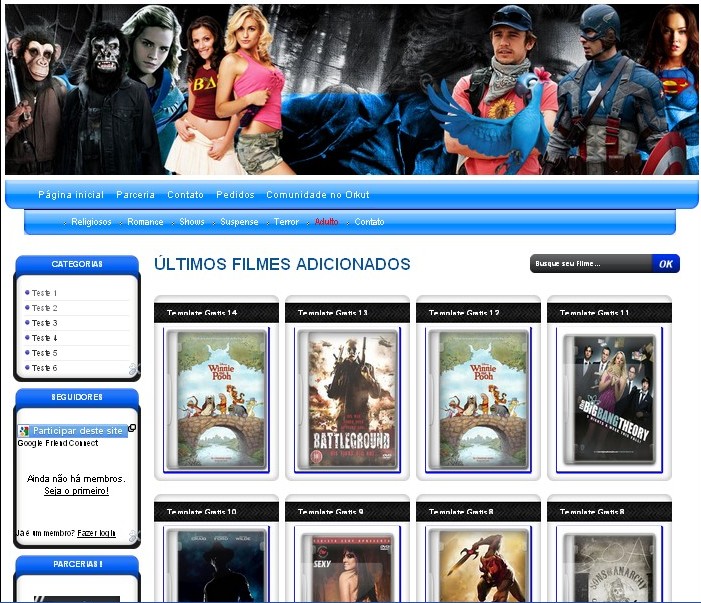
Task: Click the Parcerias widget header
Action: [x=77, y=564]
